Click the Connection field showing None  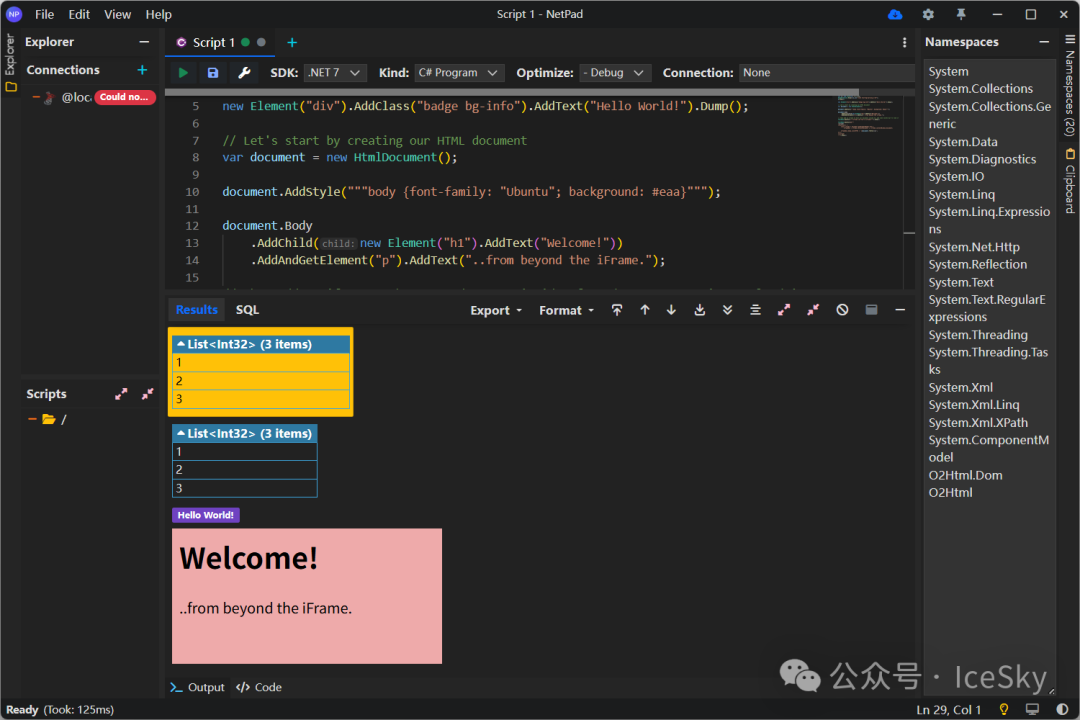tap(826, 73)
